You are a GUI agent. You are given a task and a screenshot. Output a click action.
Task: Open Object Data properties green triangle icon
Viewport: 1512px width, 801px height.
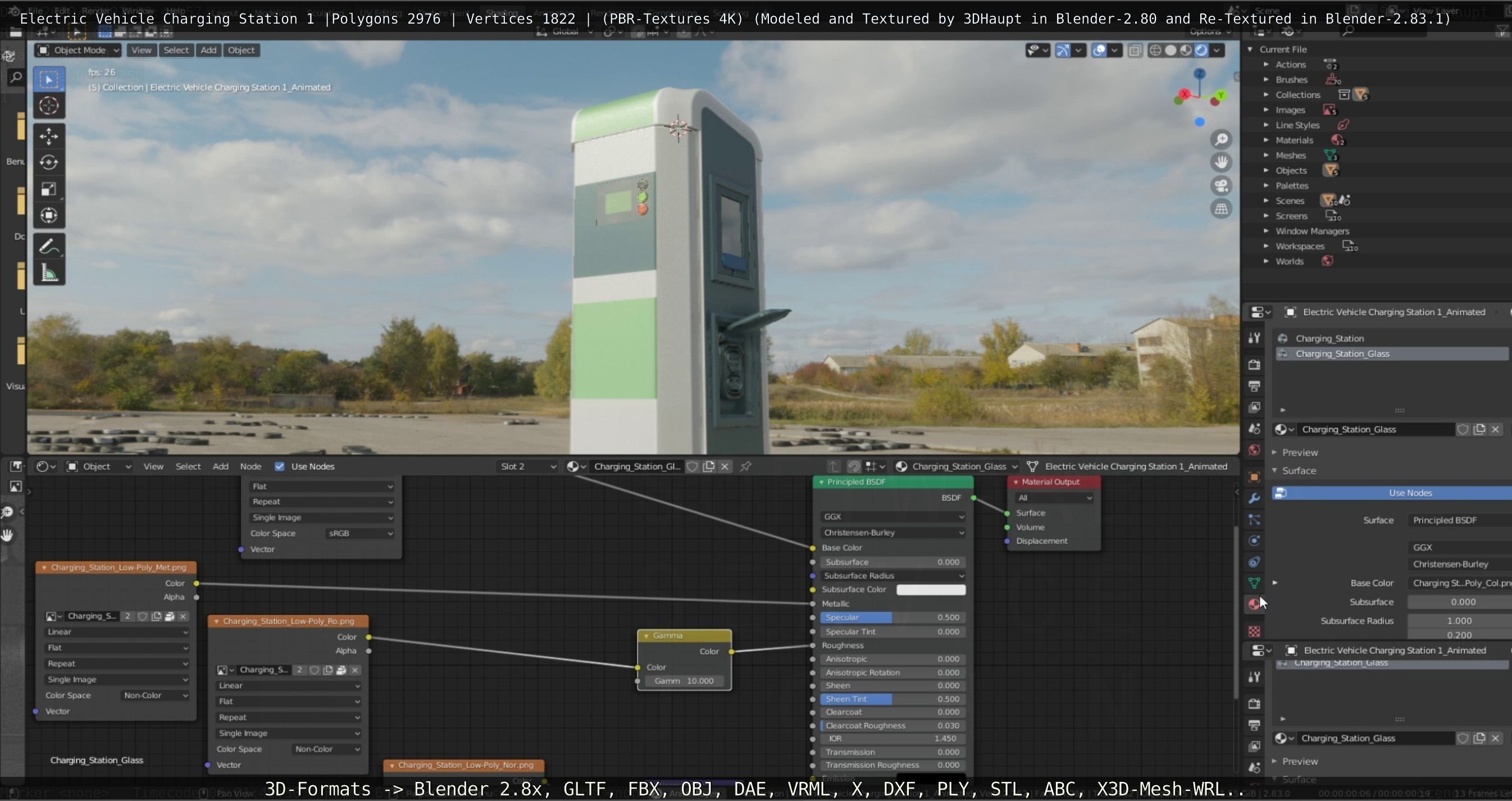click(1254, 582)
